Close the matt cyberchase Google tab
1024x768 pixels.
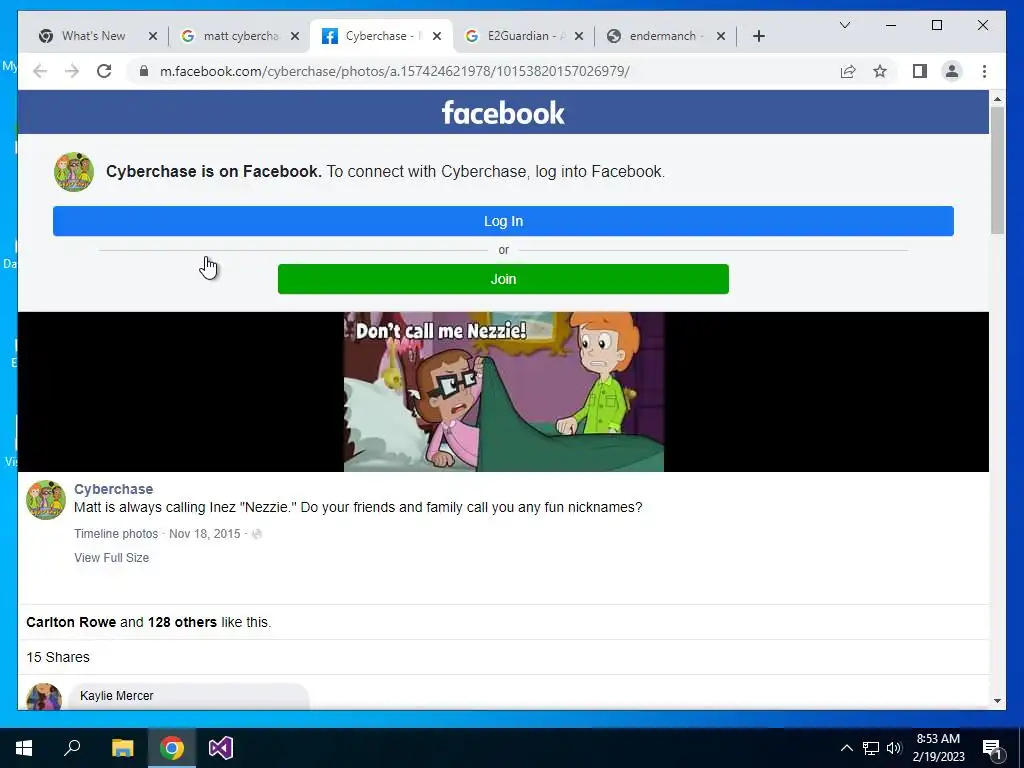[x=295, y=36]
